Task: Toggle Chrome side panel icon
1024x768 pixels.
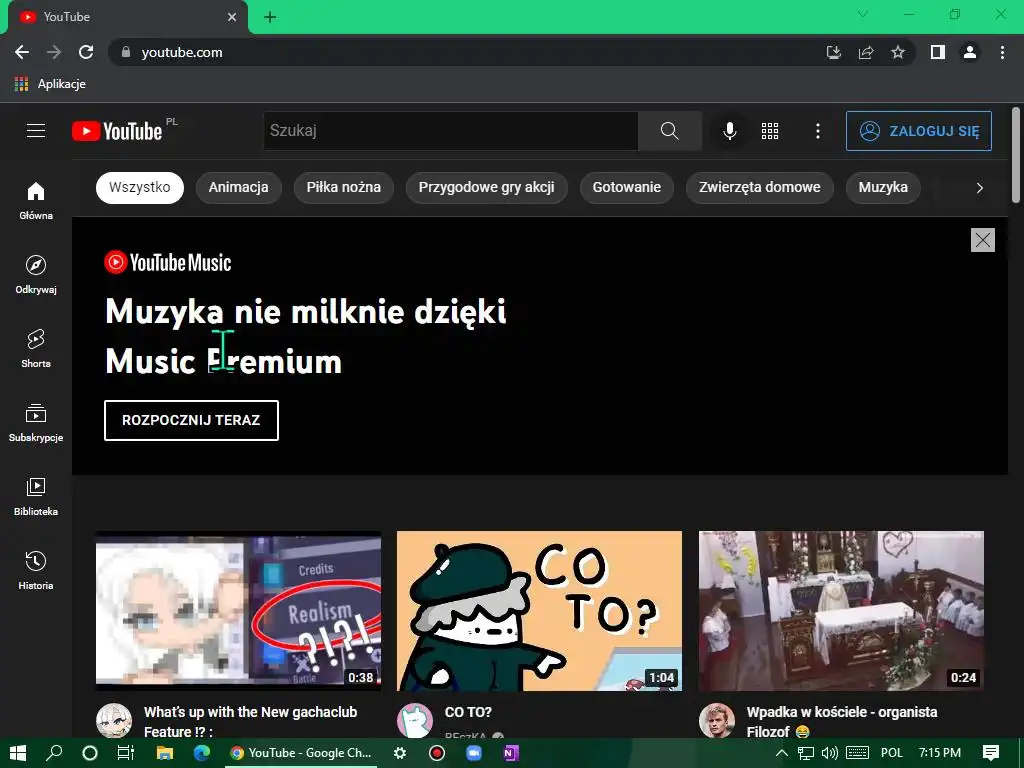Action: 938,52
